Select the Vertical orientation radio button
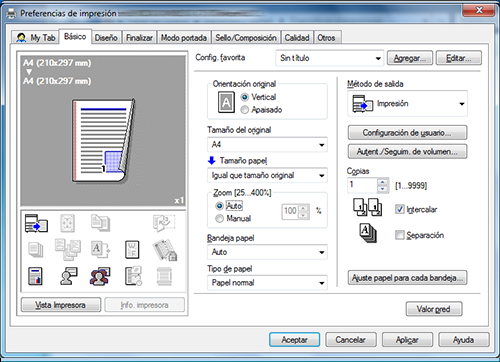Image resolution: width=500 pixels, height=362 pixels. coord(245,97)
